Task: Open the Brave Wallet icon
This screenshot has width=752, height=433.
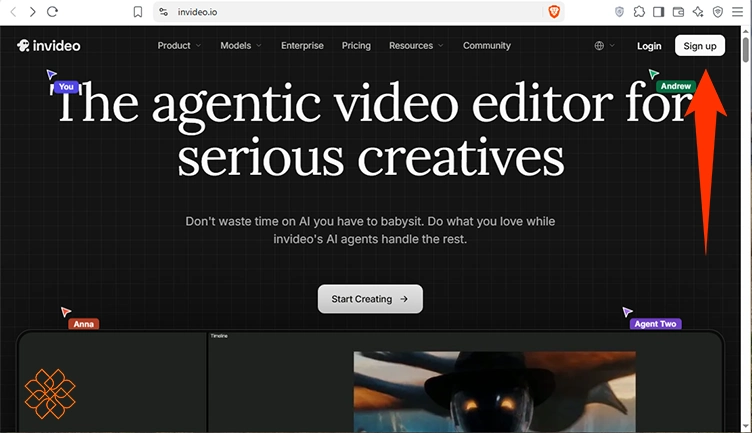Action: point(678,12)
